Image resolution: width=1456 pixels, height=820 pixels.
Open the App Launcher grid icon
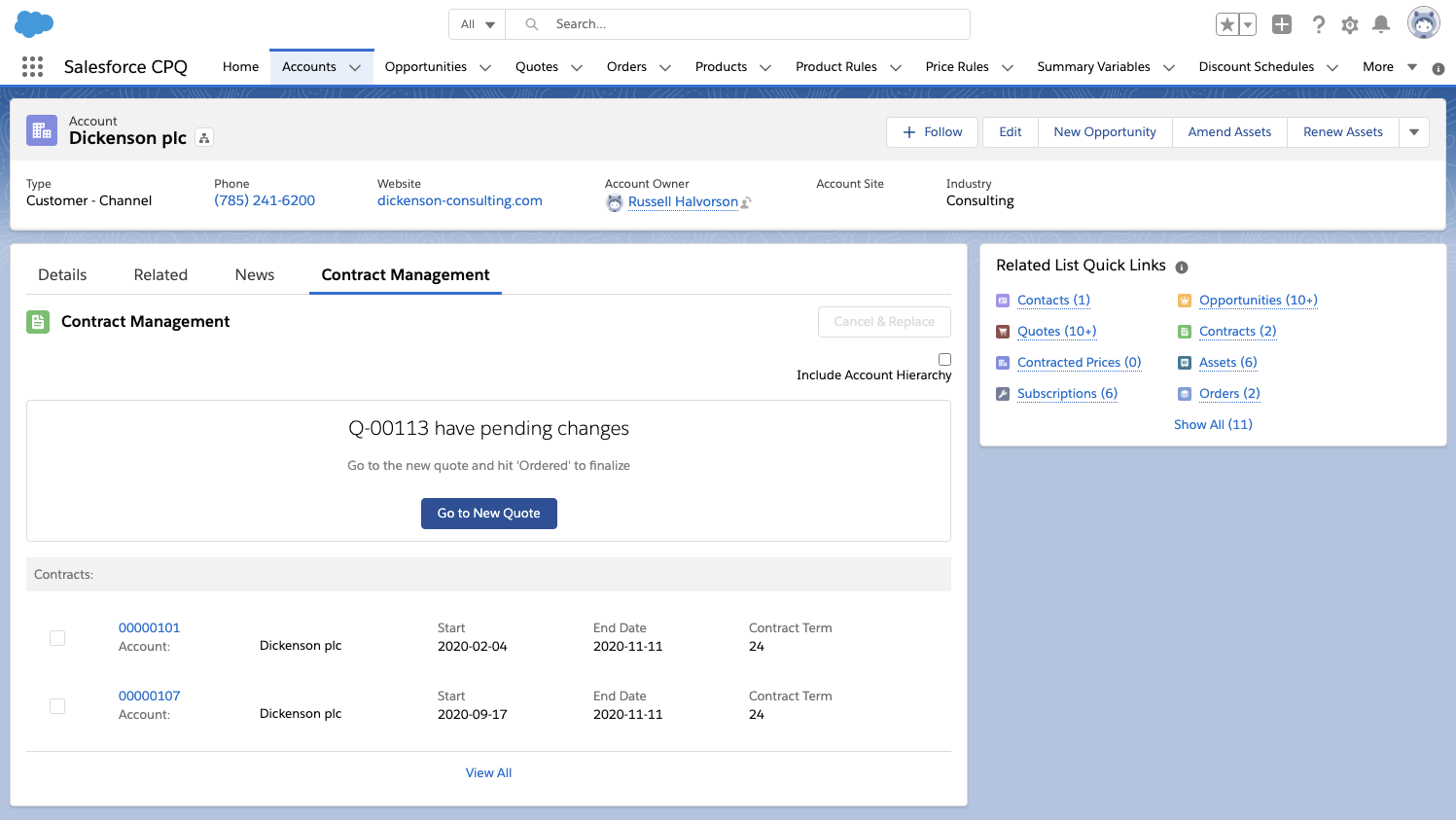coord(32,66)
